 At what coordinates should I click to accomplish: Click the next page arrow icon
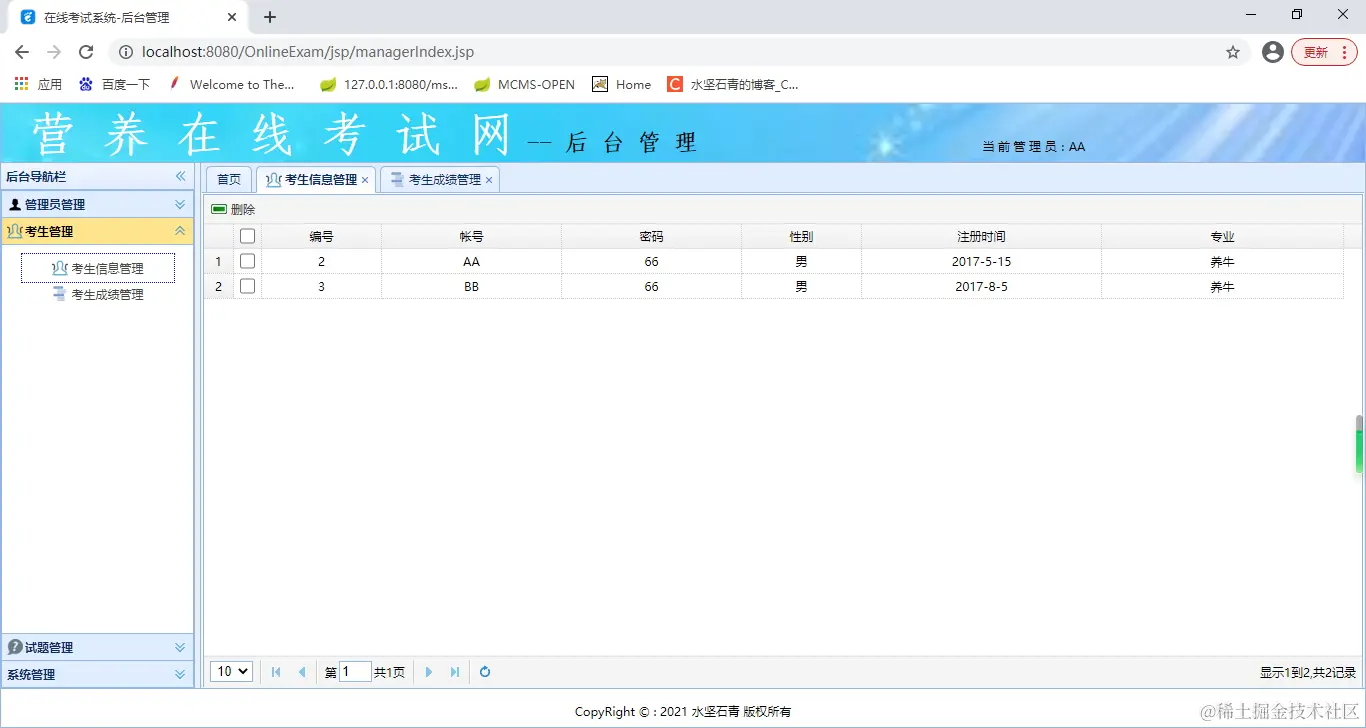tap(428, 671)
